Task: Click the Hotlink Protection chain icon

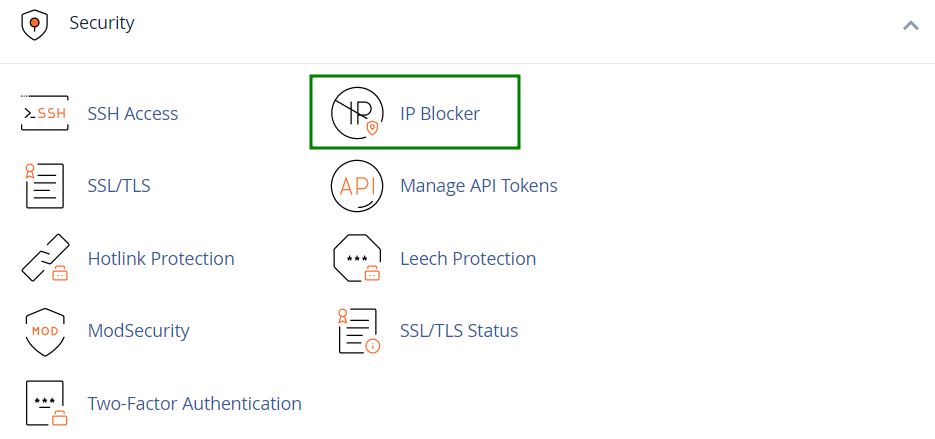Action: (45, 258)
